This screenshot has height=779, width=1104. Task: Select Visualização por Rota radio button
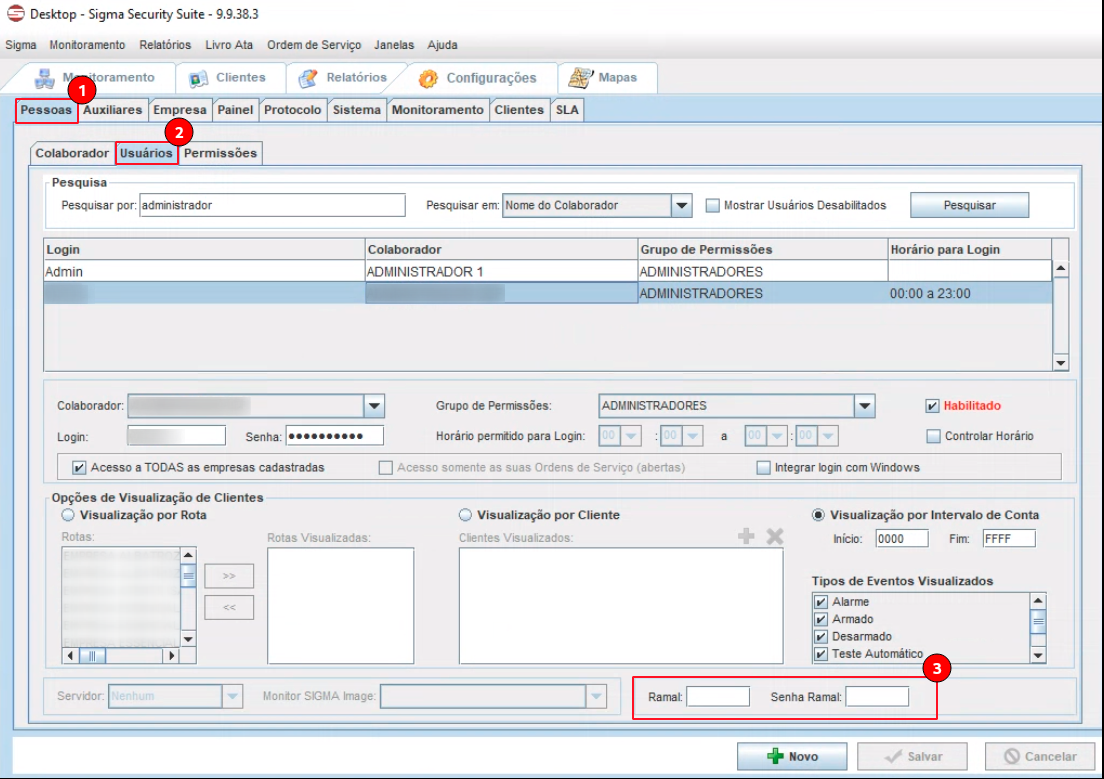point(68,515)
